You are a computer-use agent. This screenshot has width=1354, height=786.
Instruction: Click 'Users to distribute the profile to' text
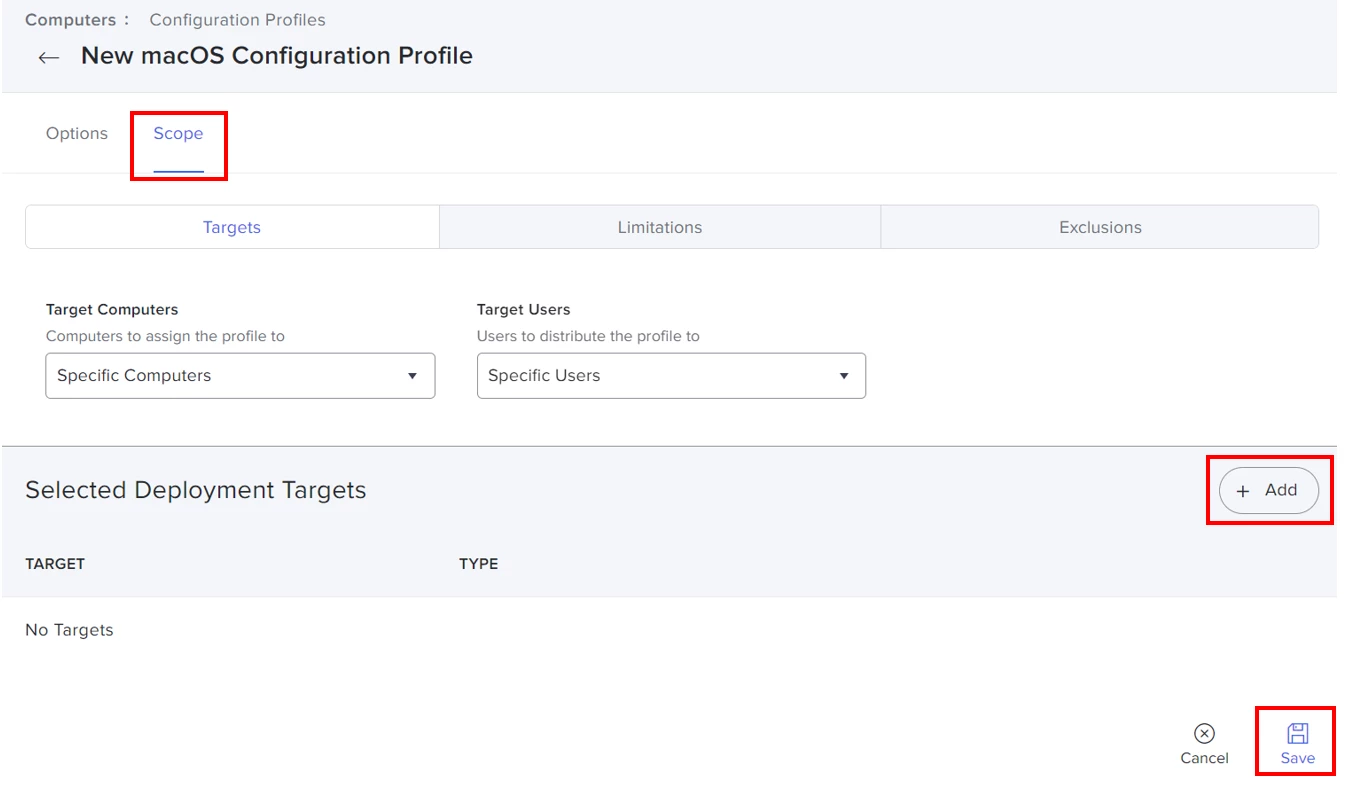pos(588,336)
